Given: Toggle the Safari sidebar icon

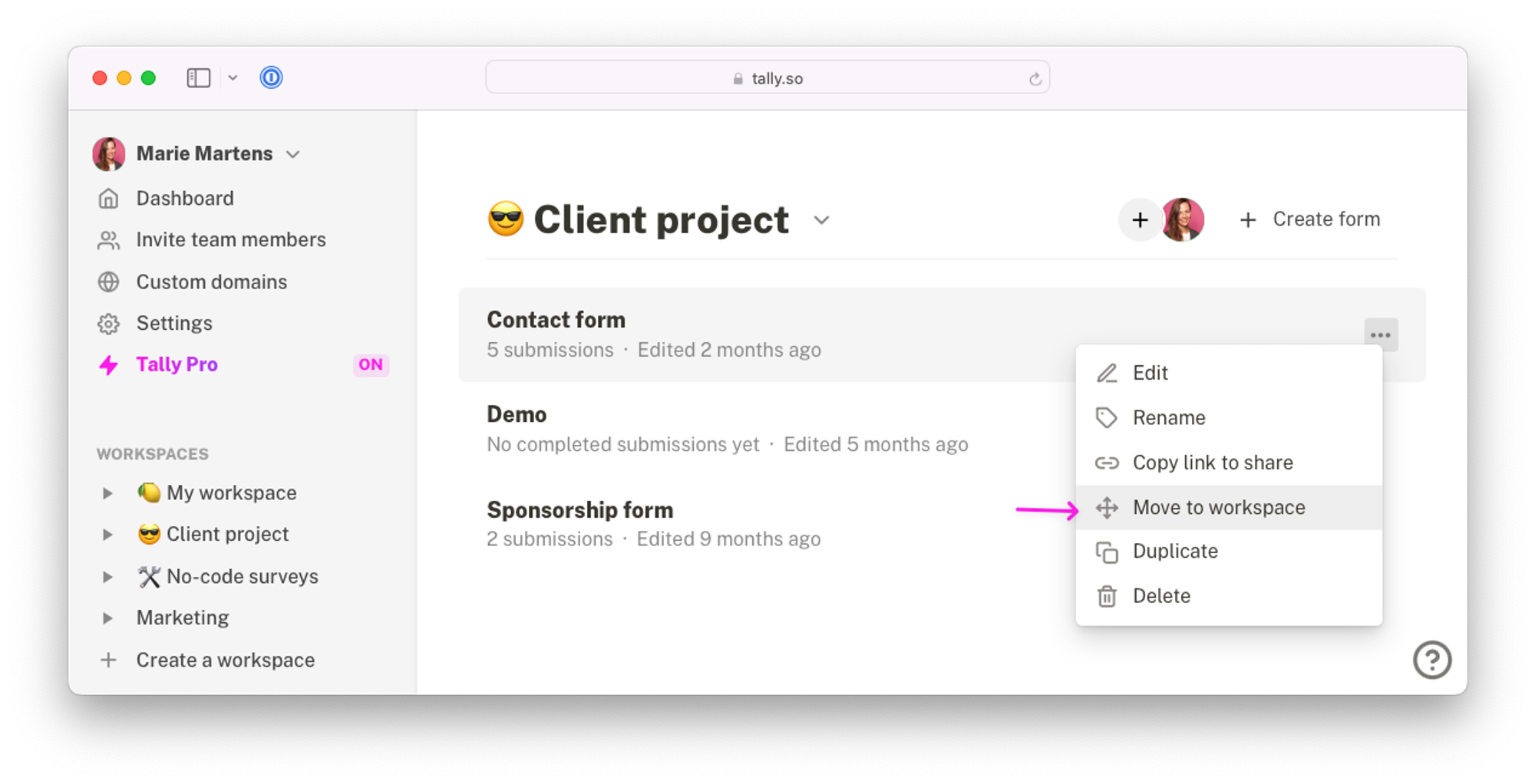Looking at the screenshot, I should click(x=199, y=77).
